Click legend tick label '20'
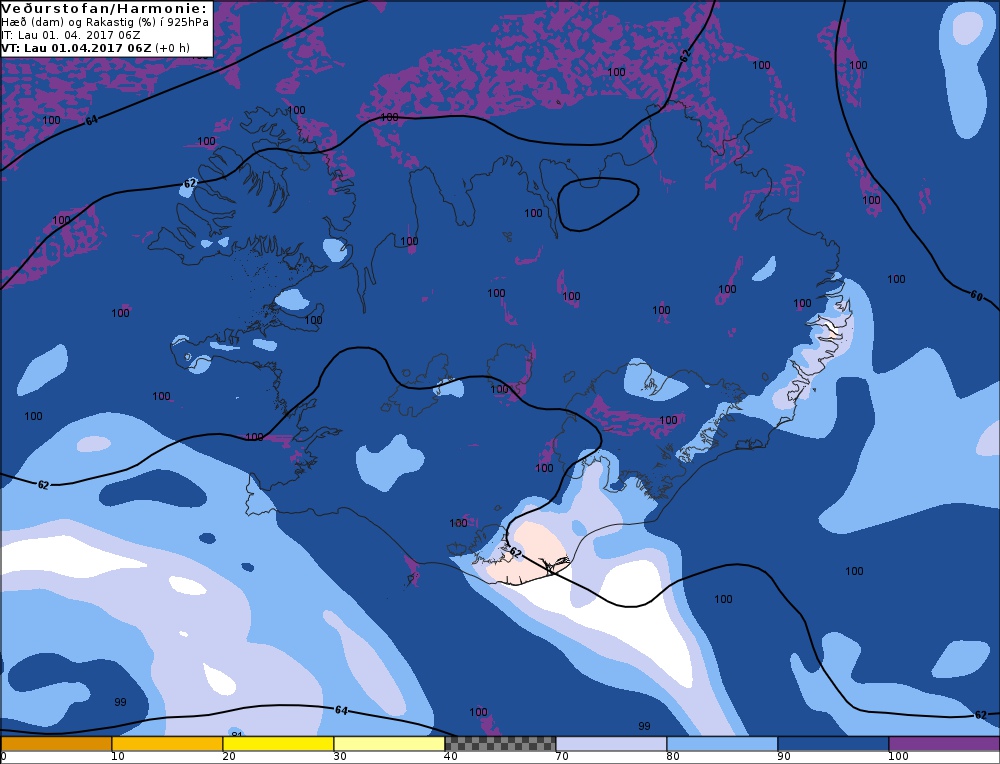 pos(228,757)
